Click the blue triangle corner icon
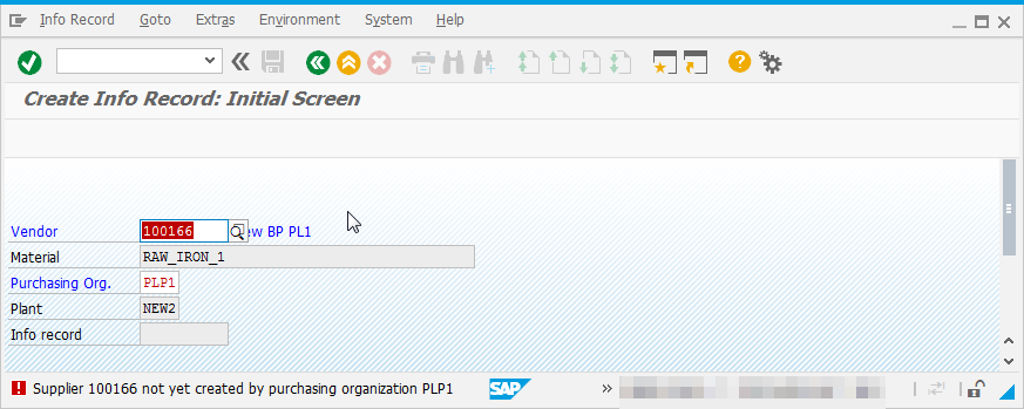Image resolution: width=1024 pixels, height=409 pixels. click(x=1006, y=390)
